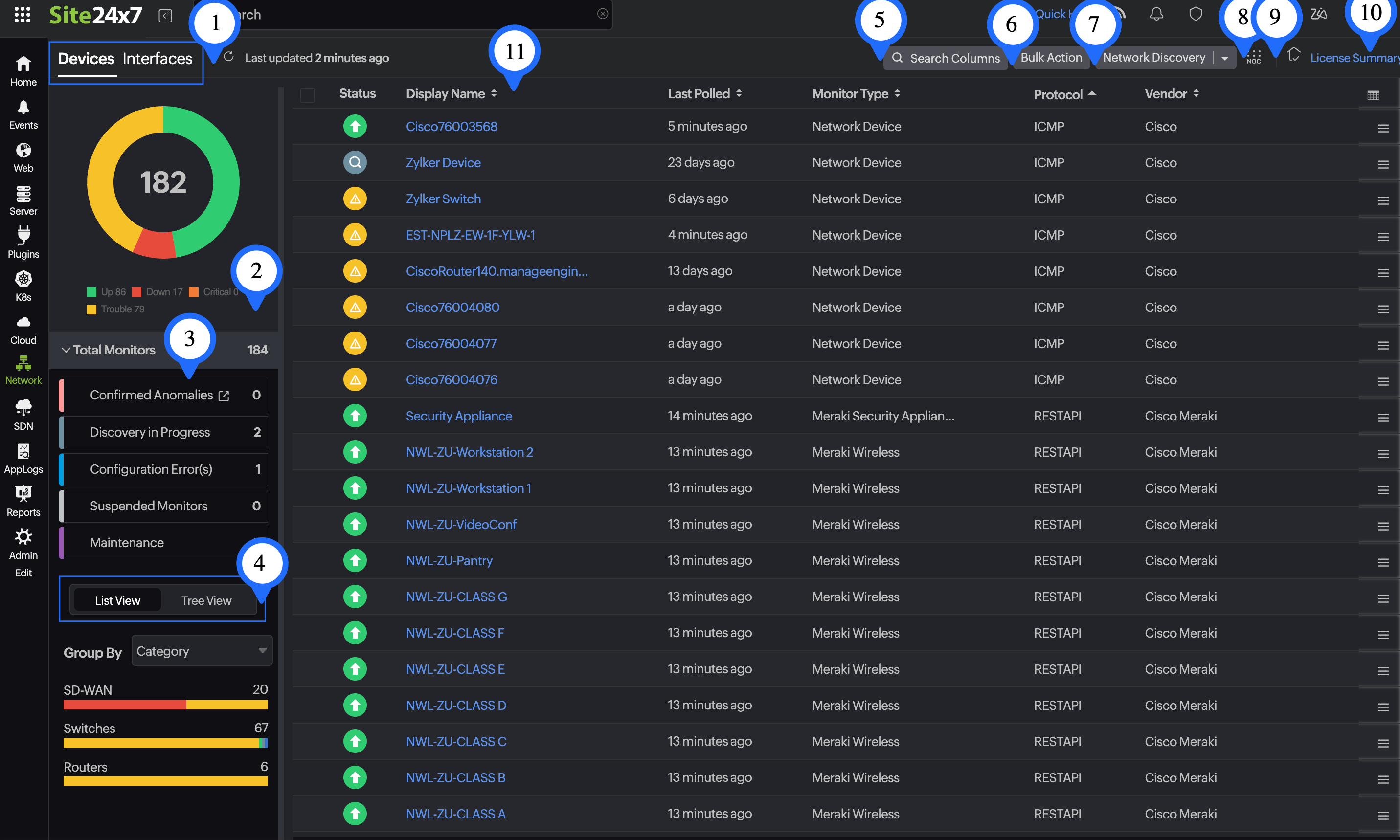Click the SDN sidebar icon
1400x840 pixels.
coord(23,414)
